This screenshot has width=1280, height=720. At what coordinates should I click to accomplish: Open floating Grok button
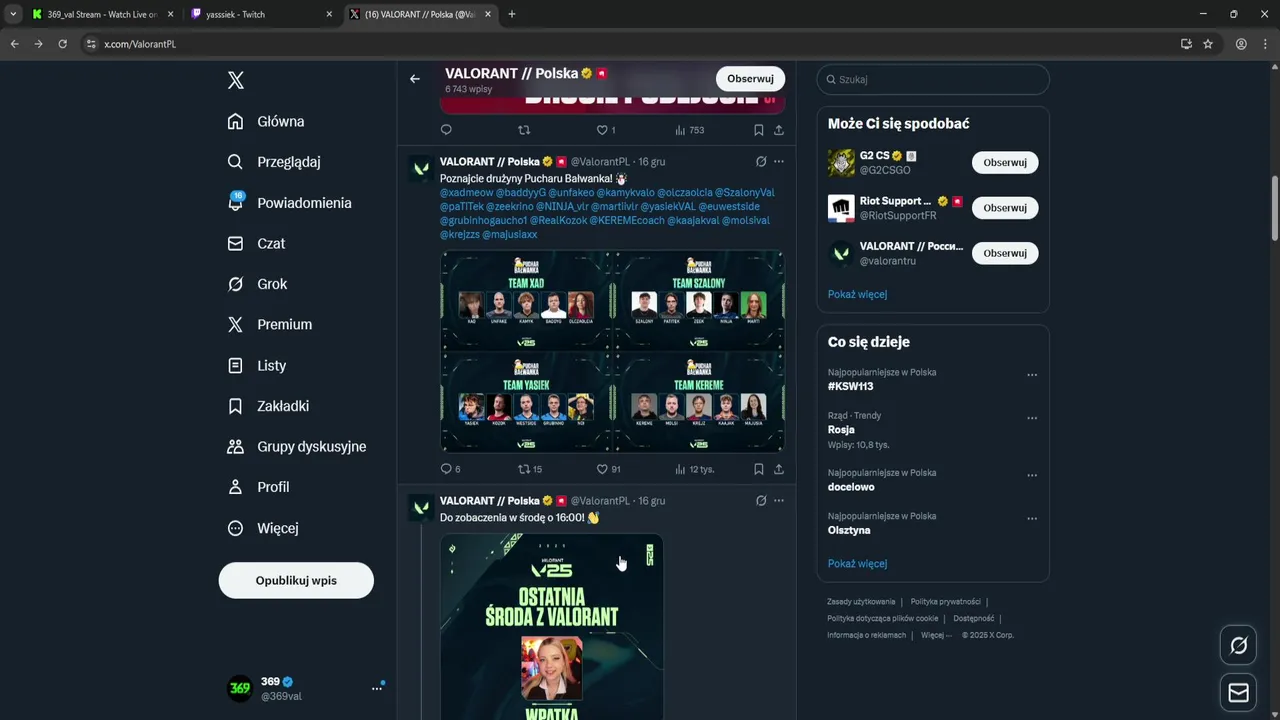(1238, 646)
